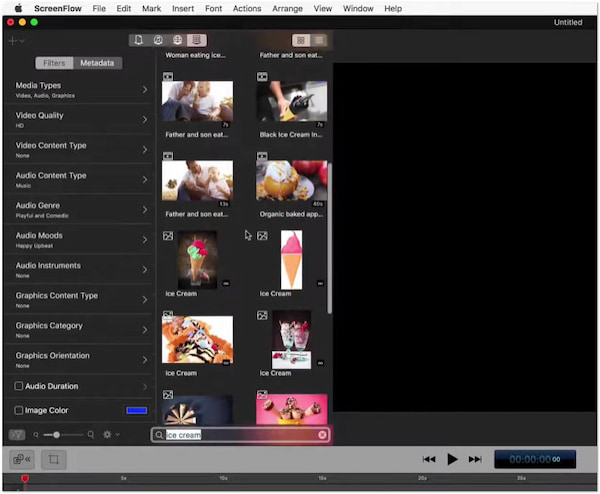Click the crop tool button
The width and height of the screenshot is (600, 494).
[54, 459]
